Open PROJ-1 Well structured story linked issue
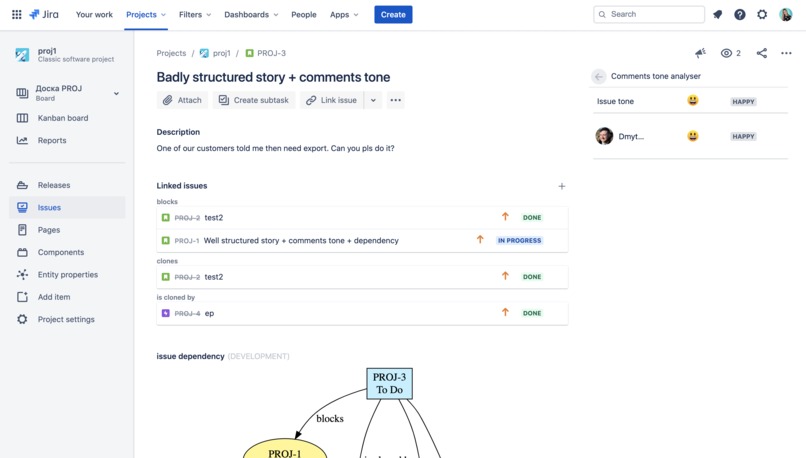This screenshot has height=458, width=806. pos(362,241)
